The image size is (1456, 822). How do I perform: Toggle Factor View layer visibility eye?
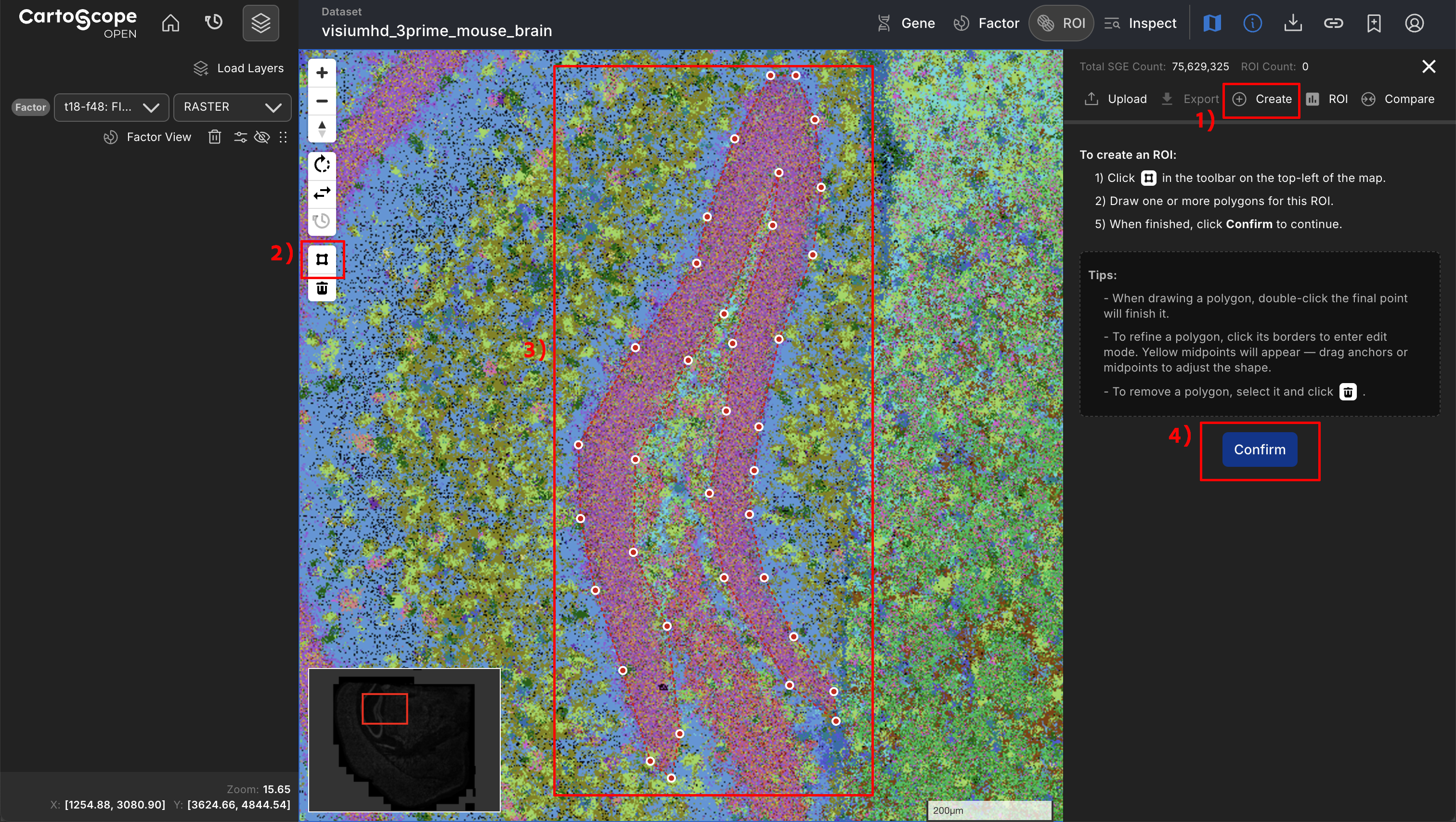click(x=262, y=137)
